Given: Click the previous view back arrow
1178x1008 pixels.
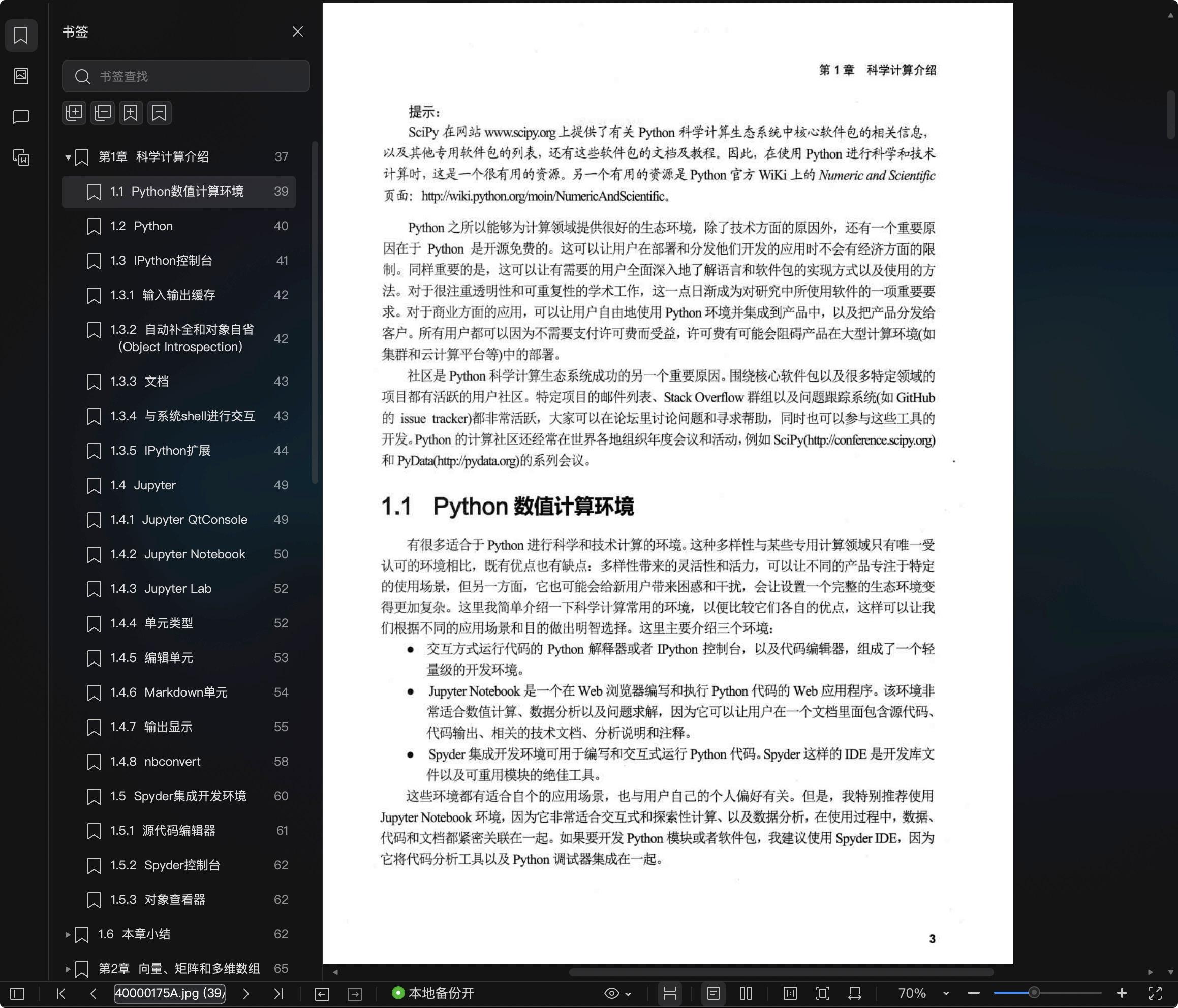Looking at the screenshot, I should pyautogui.click(x=322, y=993).
